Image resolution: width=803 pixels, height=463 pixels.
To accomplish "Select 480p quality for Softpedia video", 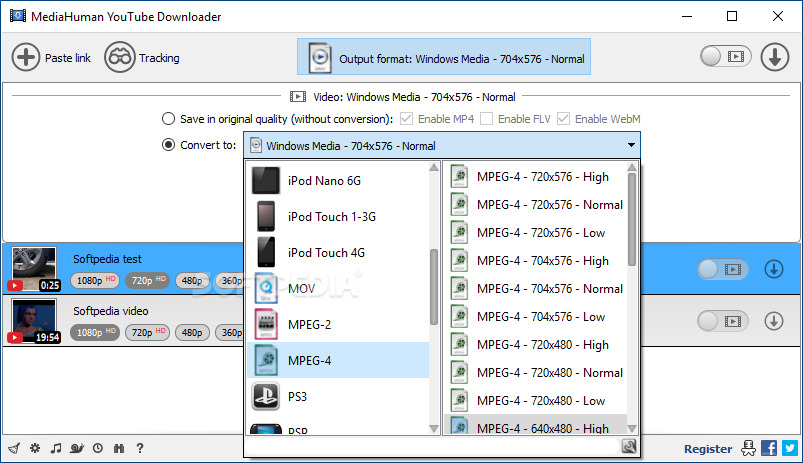I will click(x=192, y=332).
